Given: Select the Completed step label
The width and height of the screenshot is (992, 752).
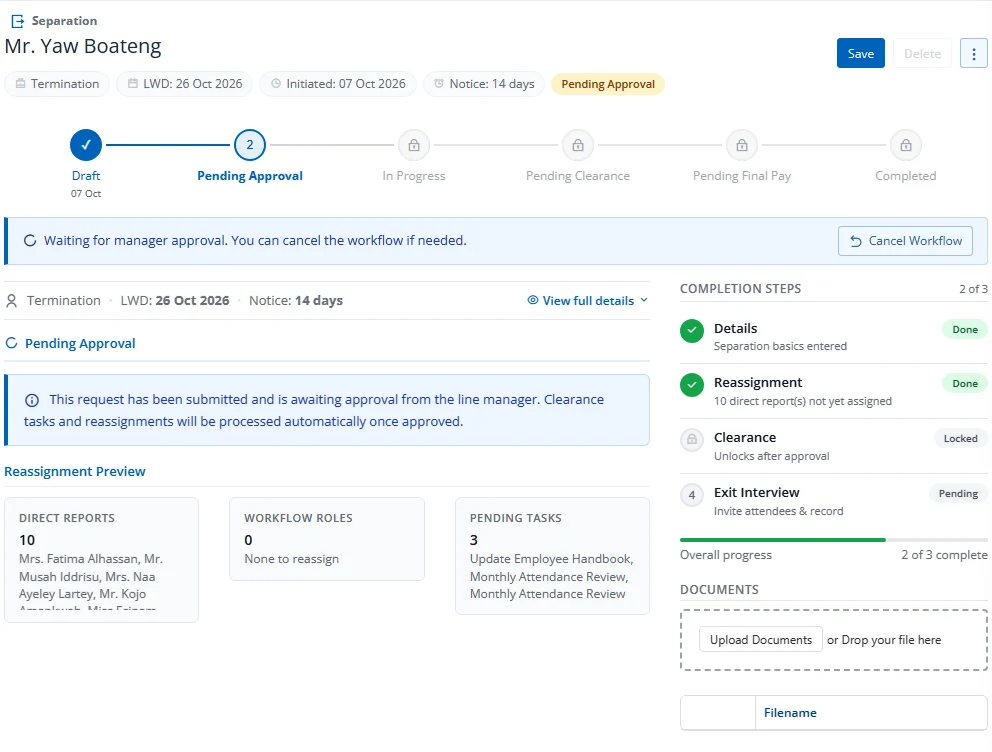Looking at the screenshot, I should [x=905, y=176].
